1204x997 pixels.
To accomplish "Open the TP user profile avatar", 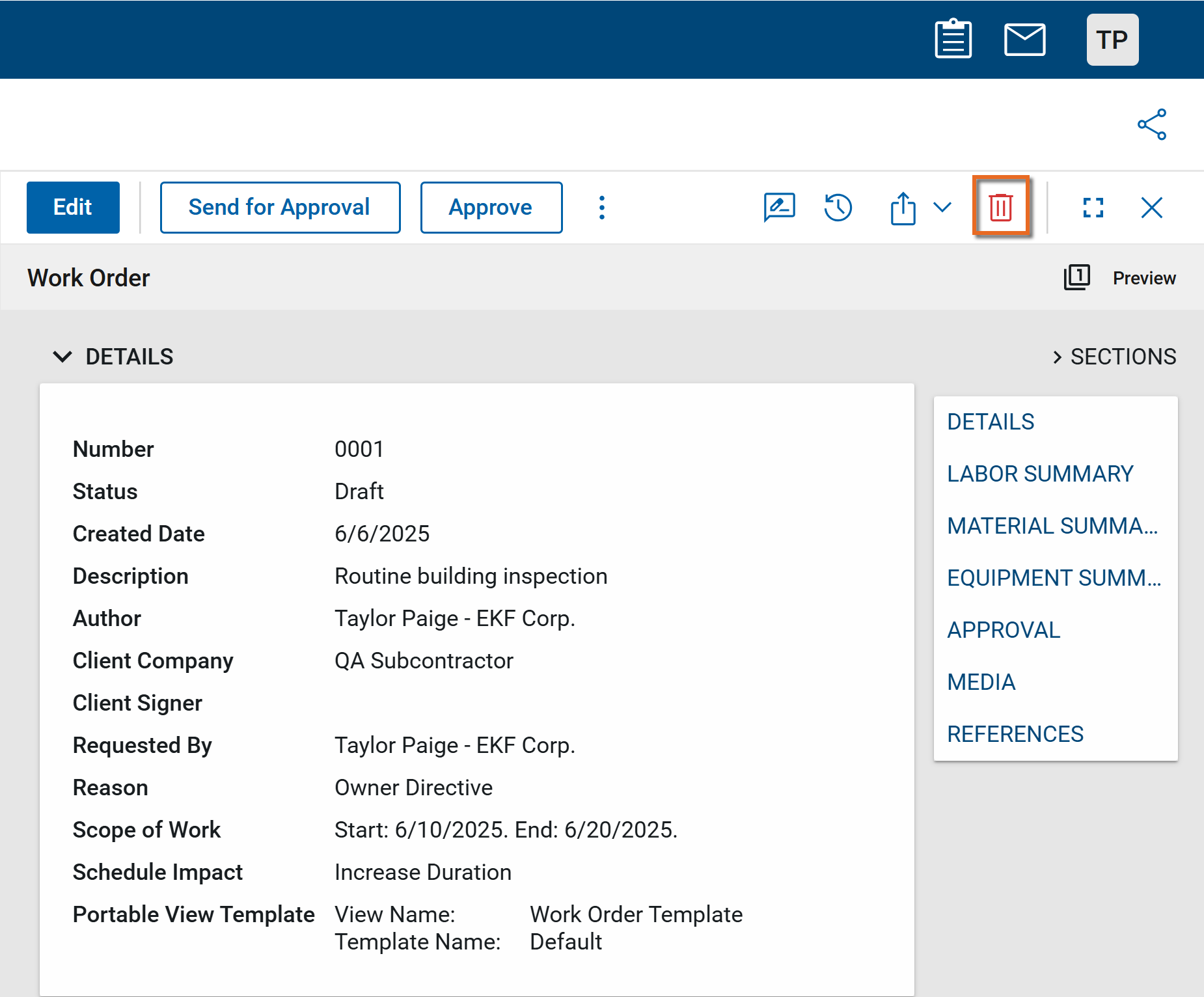I will (x=1112, y=40).
